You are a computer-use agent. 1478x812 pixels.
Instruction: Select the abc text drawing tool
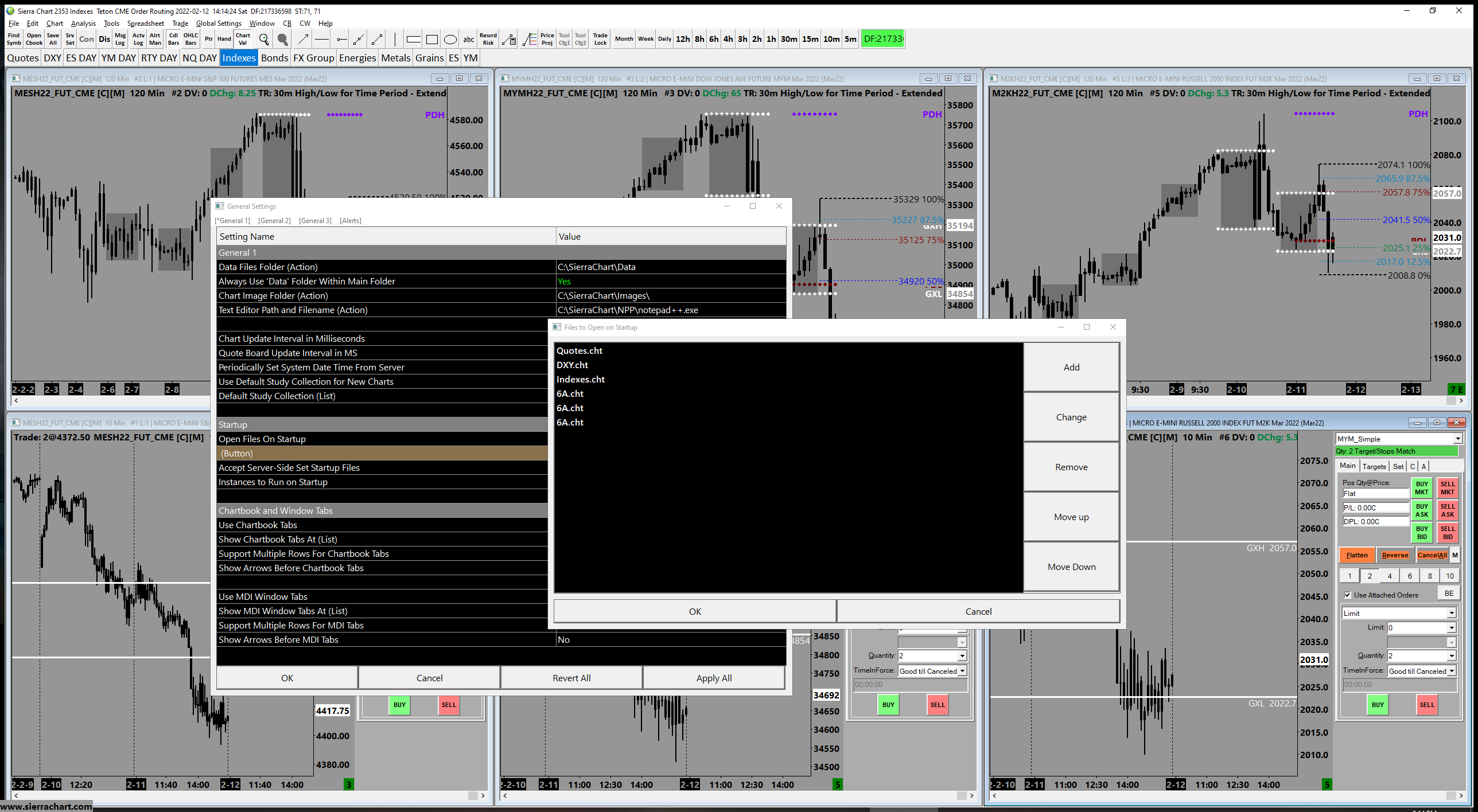pos(468,39)
